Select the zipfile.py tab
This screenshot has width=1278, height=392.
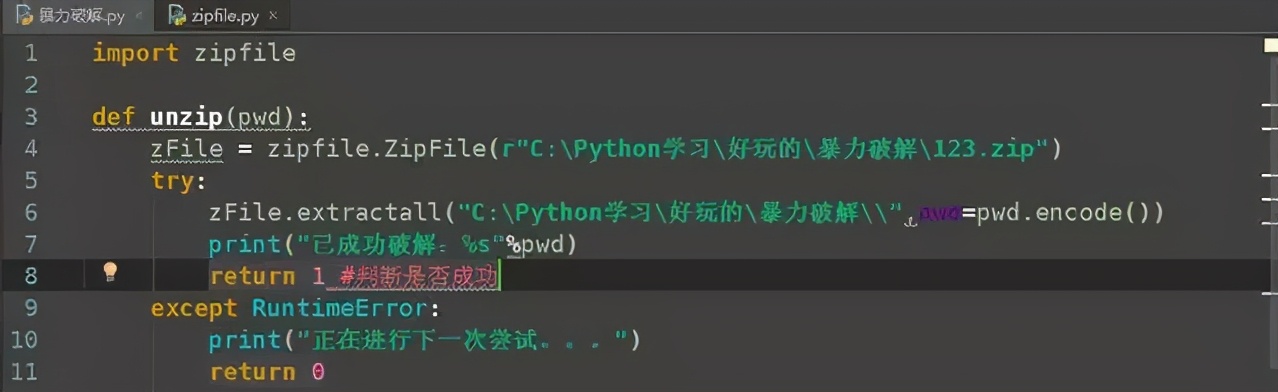tap(224, 16)
